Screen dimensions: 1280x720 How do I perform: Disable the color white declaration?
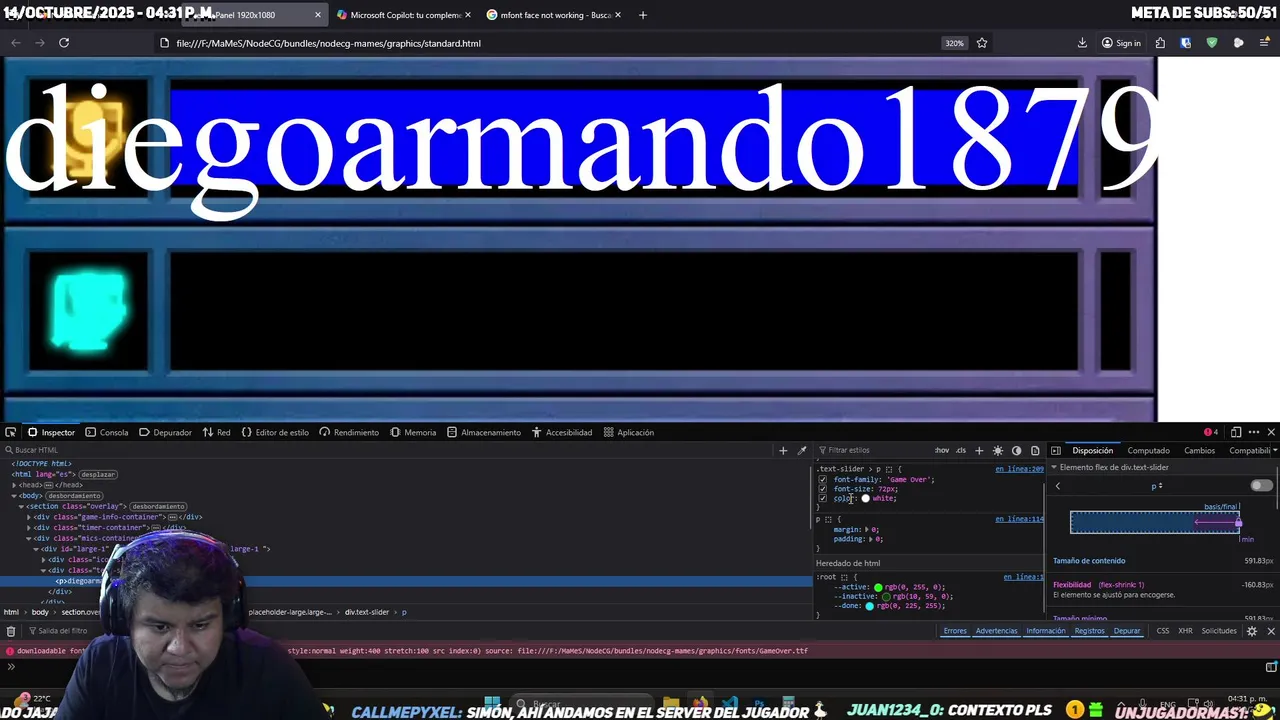tap(823, 498)
